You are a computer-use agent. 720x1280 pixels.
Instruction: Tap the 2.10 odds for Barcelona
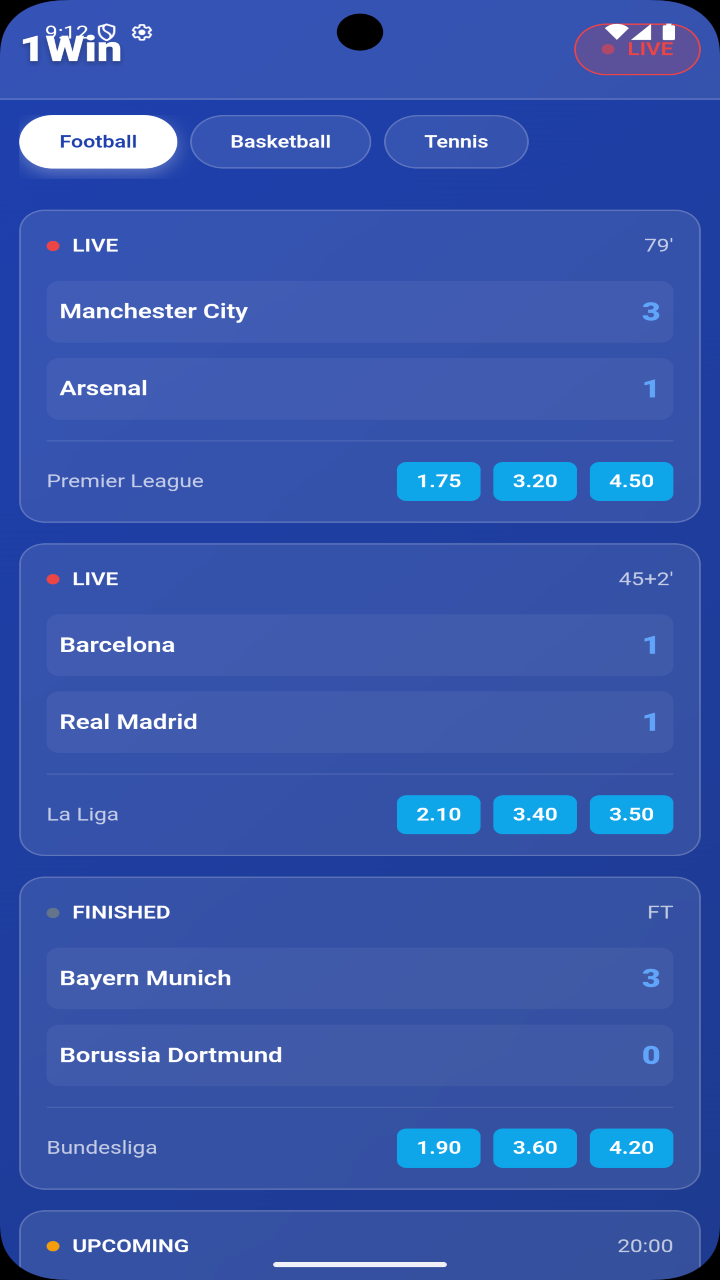[x=439, y=814]
